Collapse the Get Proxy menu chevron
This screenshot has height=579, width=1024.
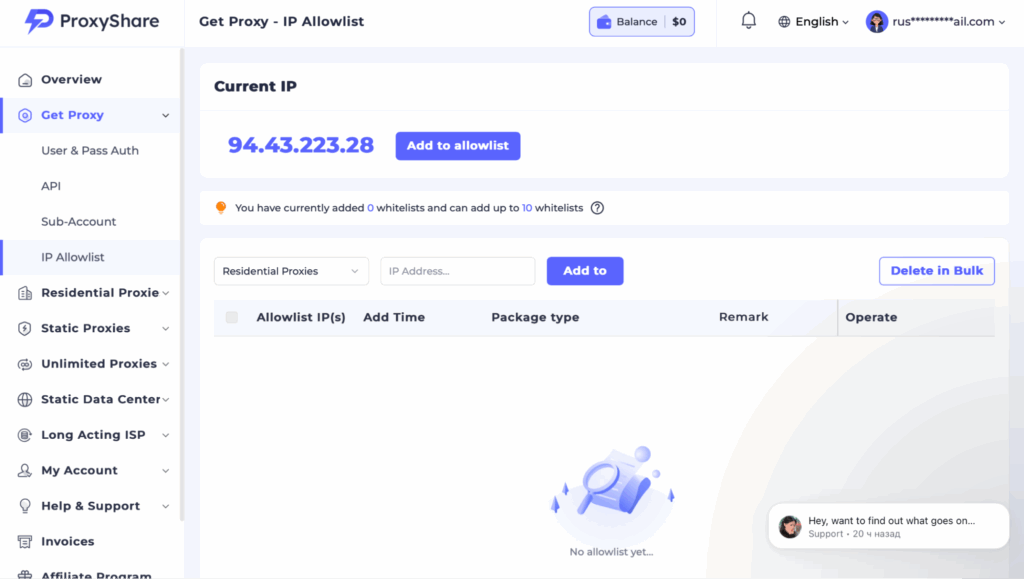coord(166,116)
